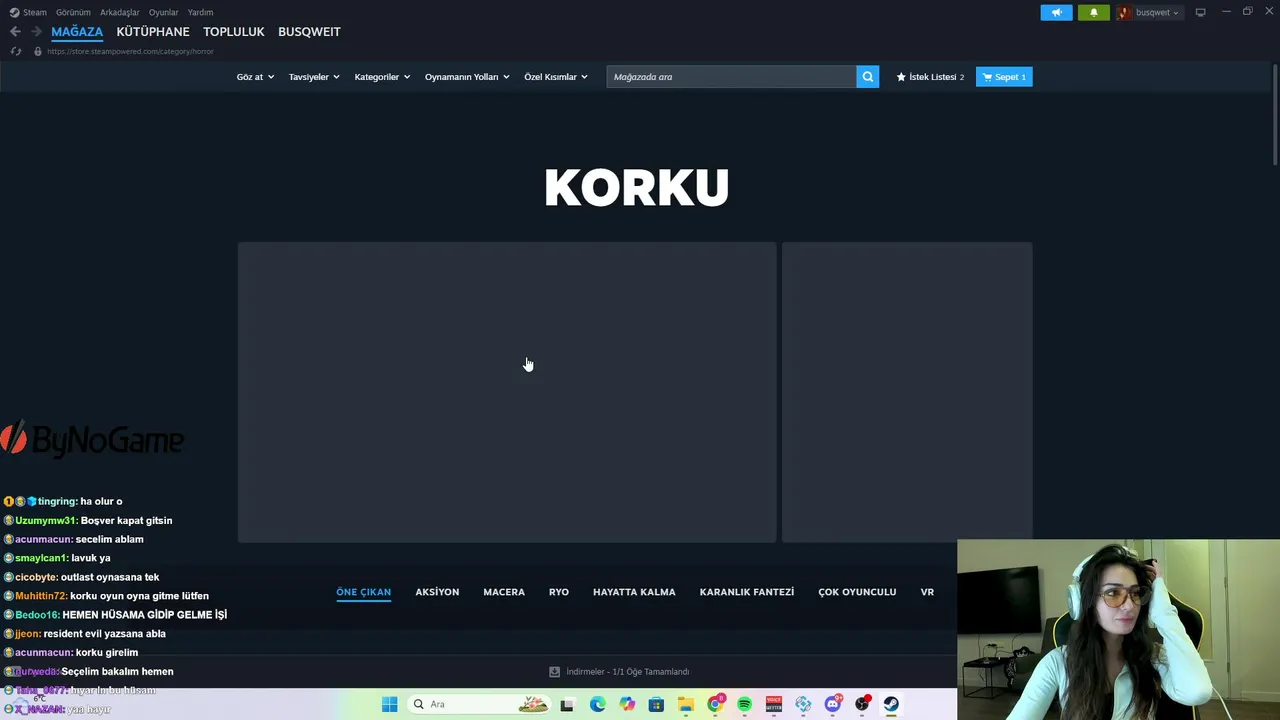Click the busqweit profile avatar

tap(1124, 12)
